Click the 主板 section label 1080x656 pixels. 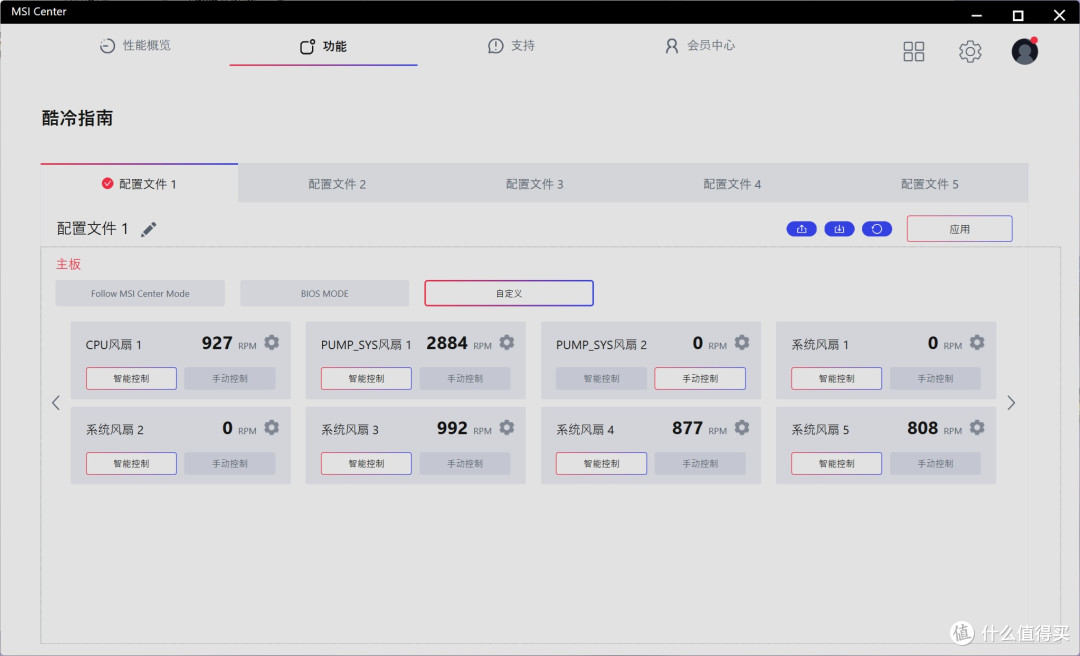(x=68, y=264)
